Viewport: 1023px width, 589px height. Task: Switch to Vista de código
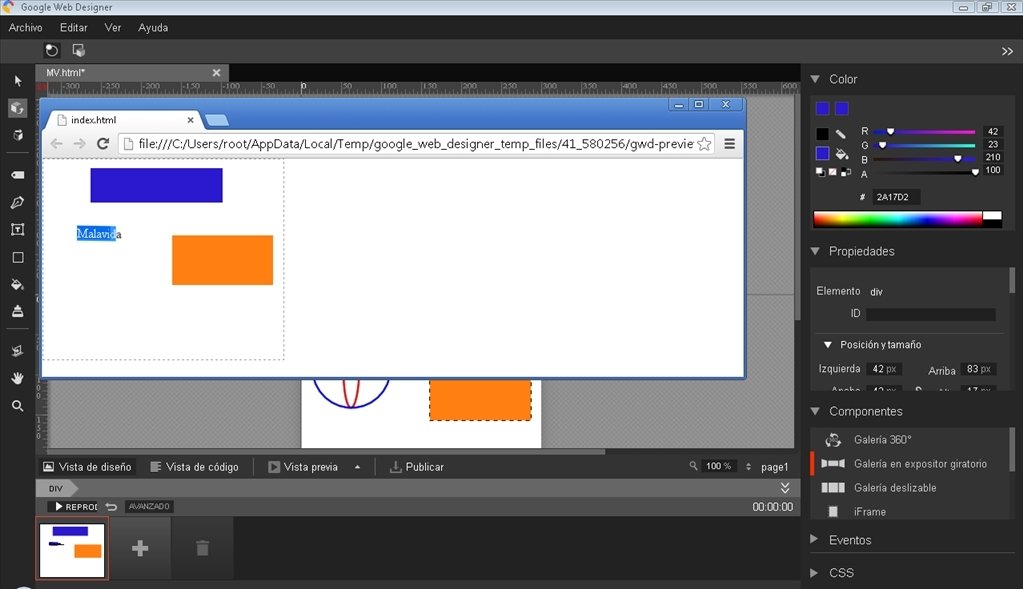tap(194, 467)
